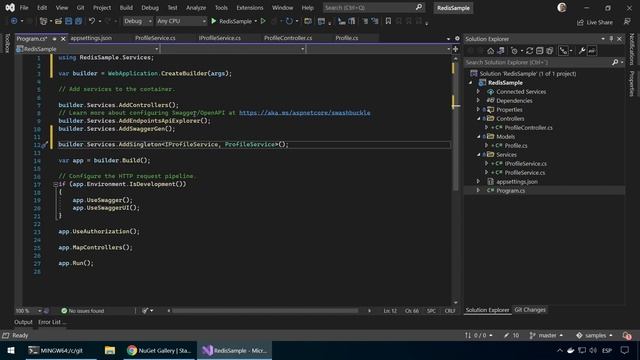640x360 pixels.
Task: Click Show All Files icon
Action: tap(549, 51)
